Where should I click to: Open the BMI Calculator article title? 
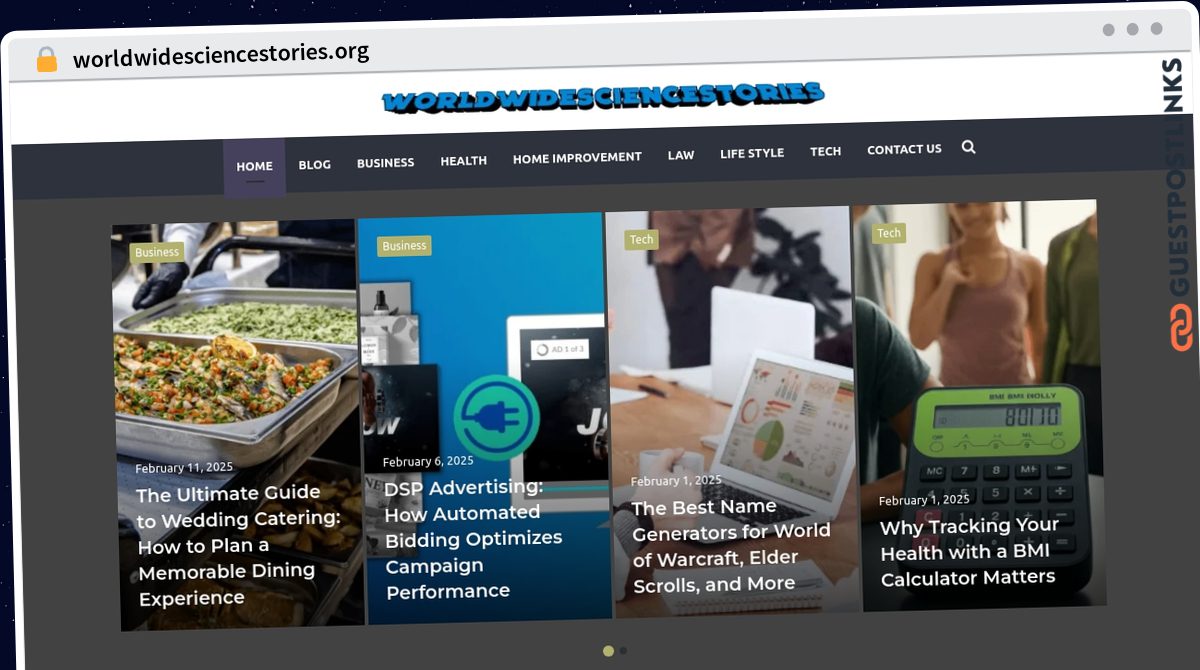[x=969, y=552]
